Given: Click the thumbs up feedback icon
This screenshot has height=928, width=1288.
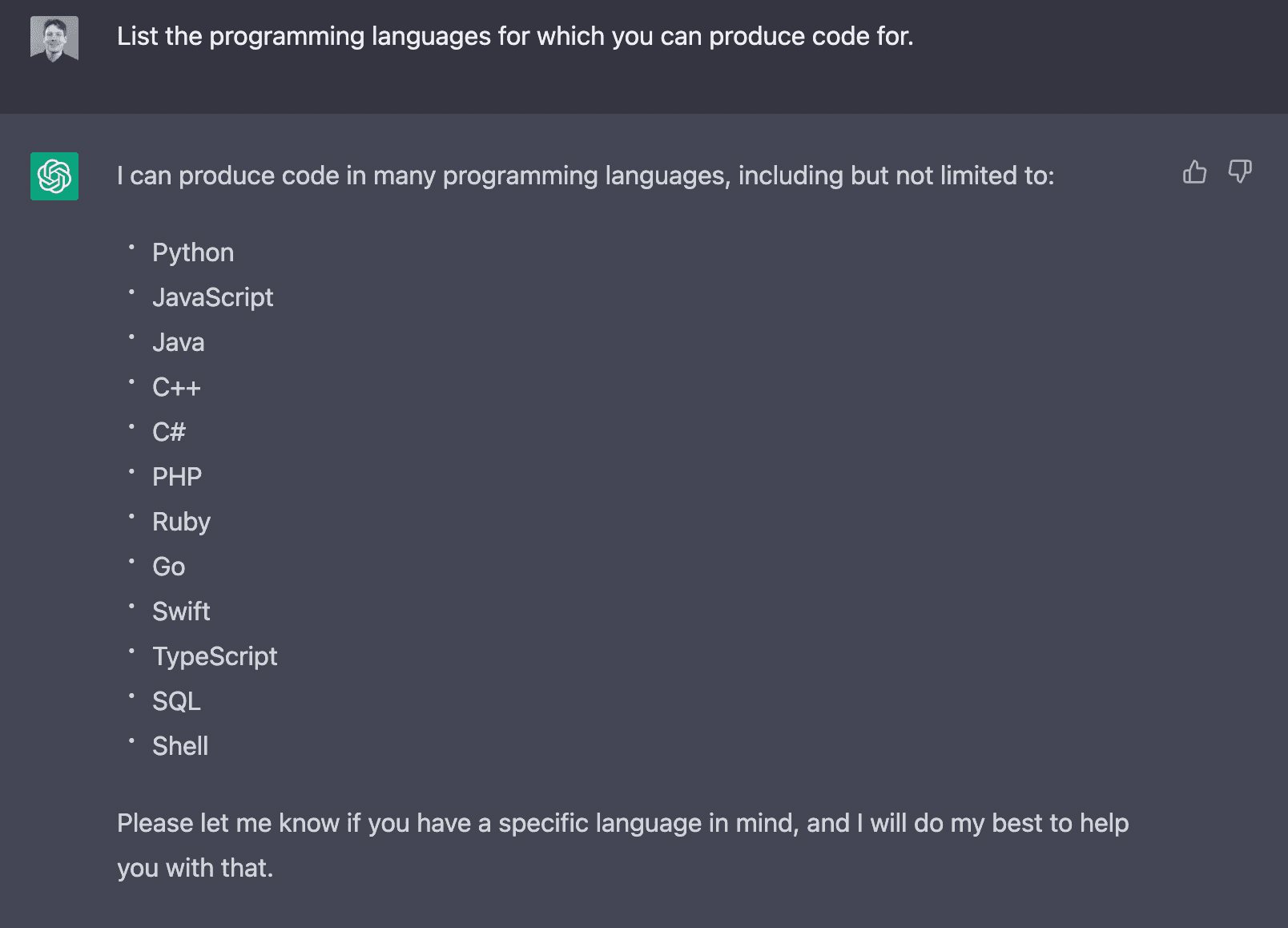Looking at the screenshot, I should 1194,171.
